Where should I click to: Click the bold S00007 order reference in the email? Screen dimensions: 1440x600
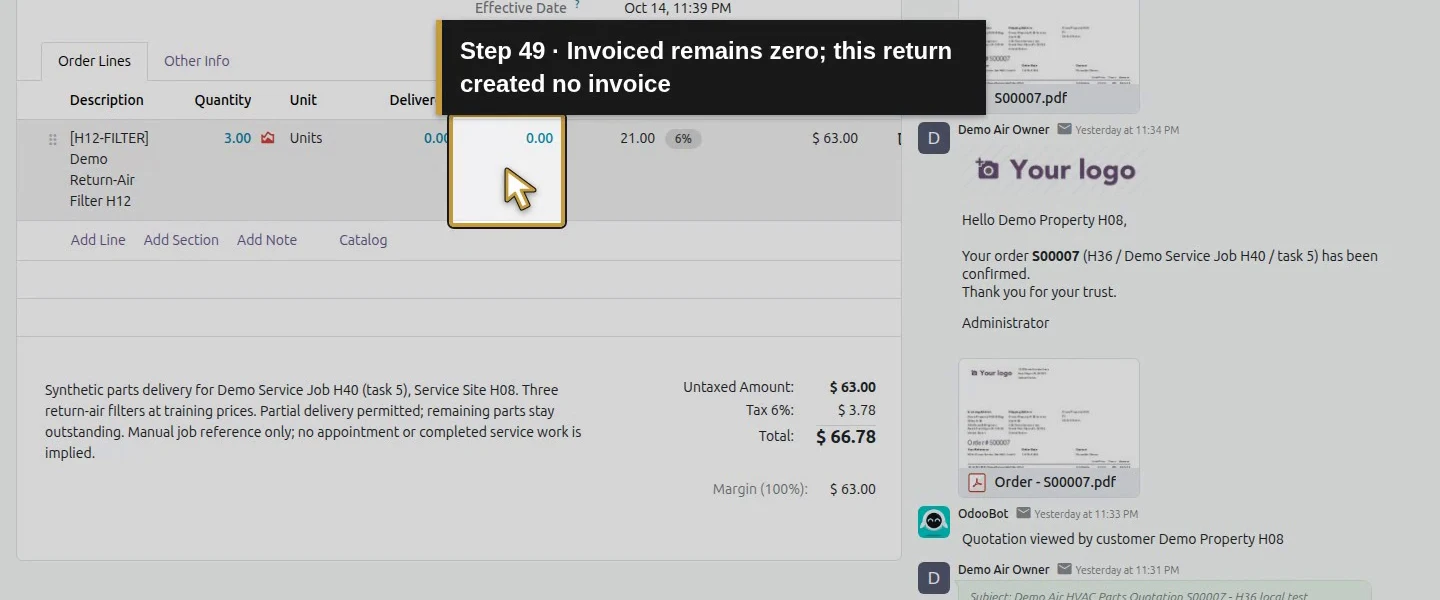pos(1056,256)
